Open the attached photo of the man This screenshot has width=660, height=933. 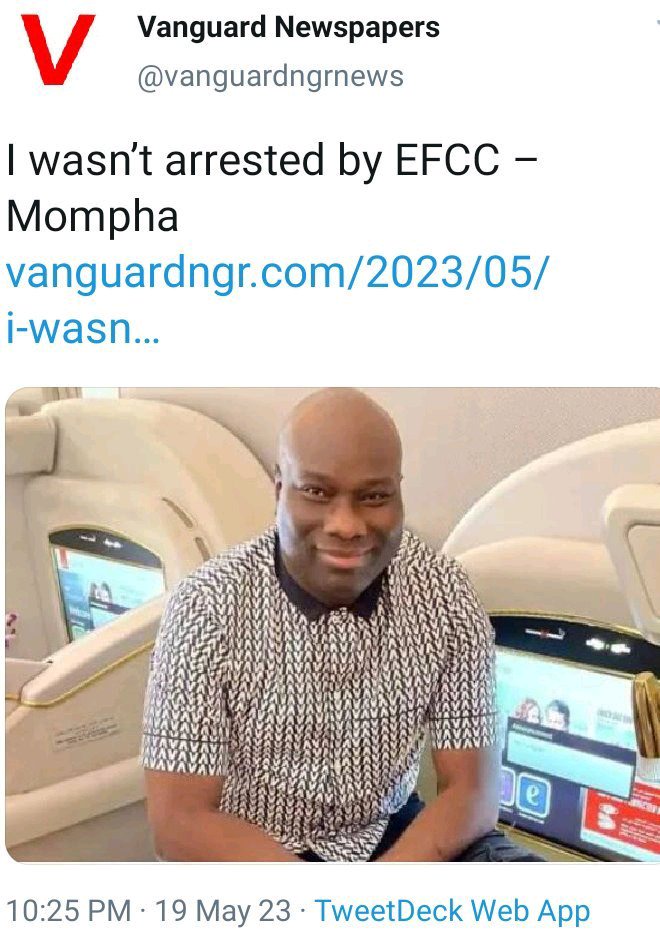coord(333,624)
